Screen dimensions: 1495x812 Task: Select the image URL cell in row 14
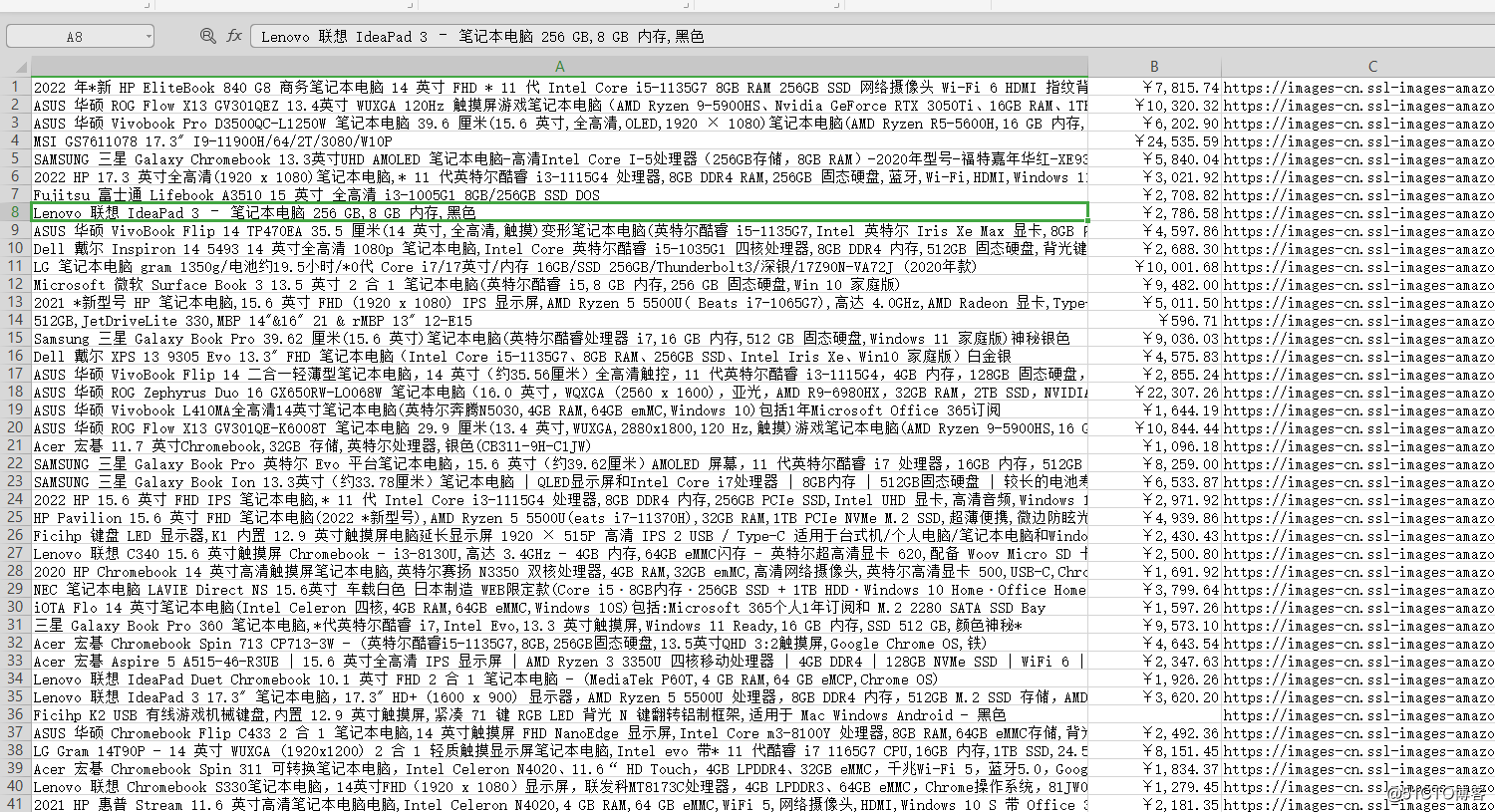pos(1358,320)
